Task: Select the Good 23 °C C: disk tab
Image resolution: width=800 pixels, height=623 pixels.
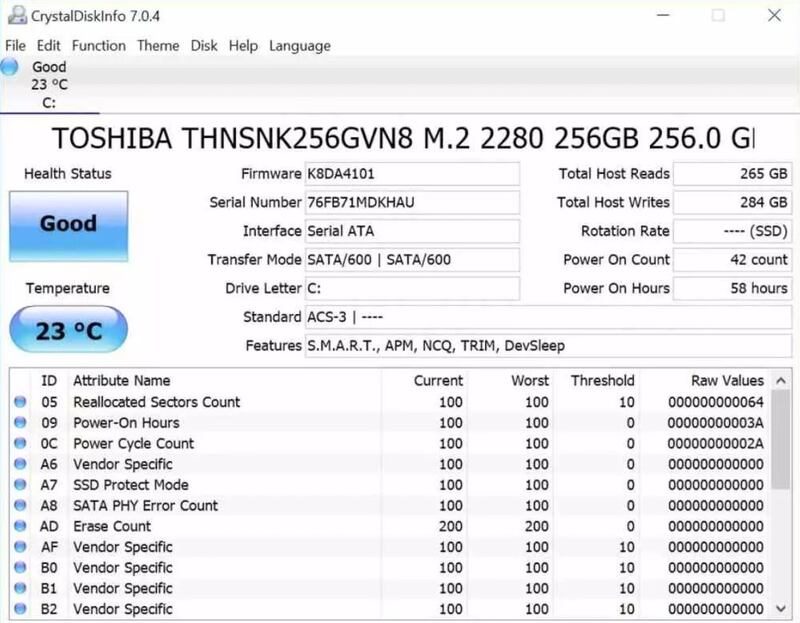Action: [49, 85]
